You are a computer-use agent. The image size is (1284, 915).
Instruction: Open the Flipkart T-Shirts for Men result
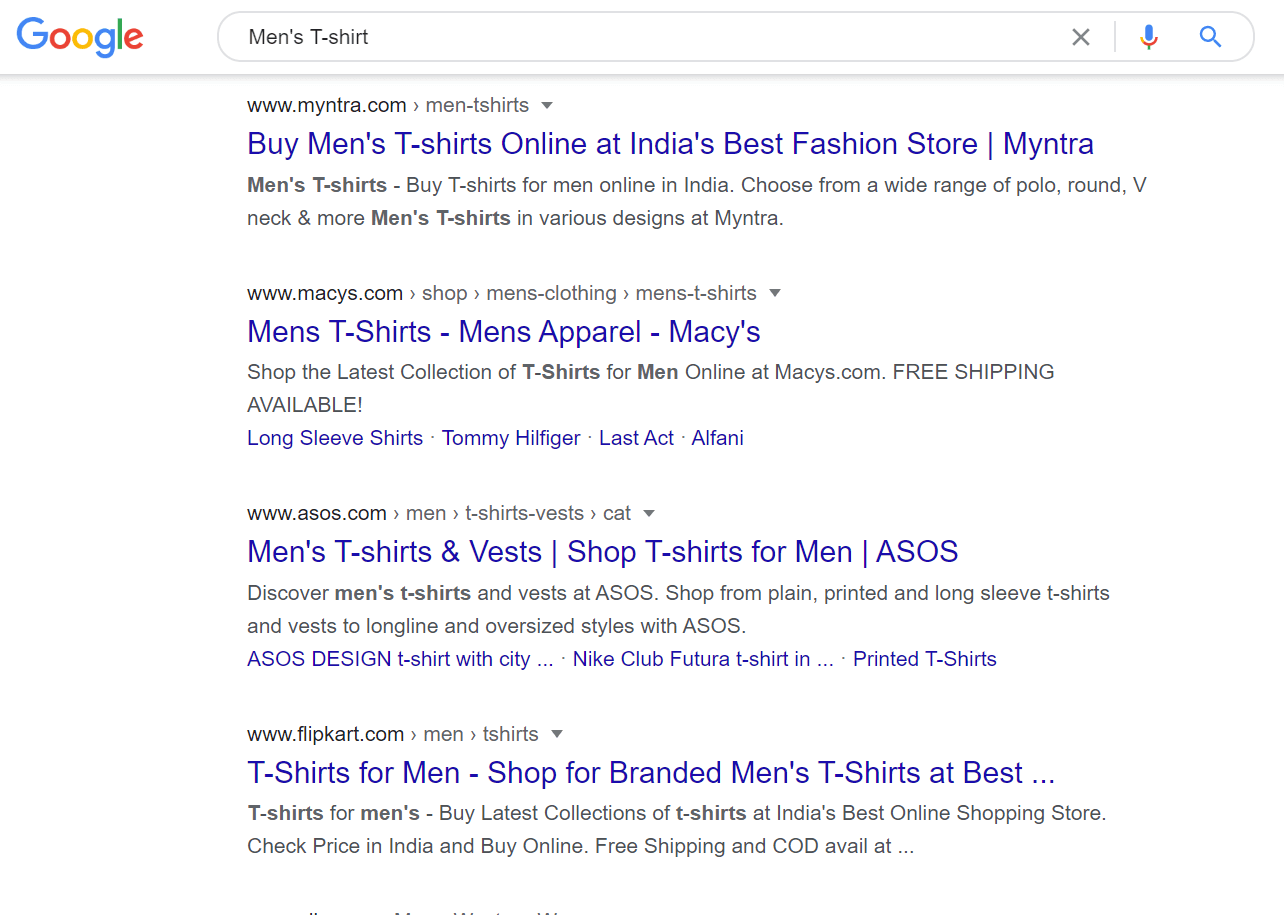point(652,772)
